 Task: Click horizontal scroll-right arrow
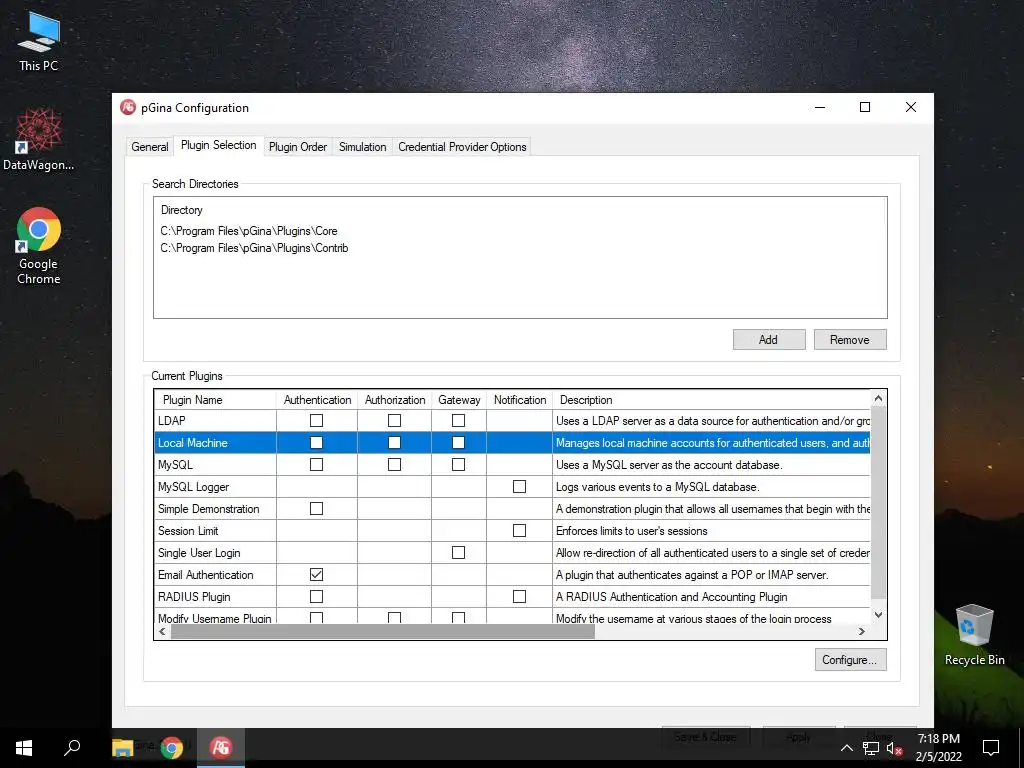pos(862,632)
